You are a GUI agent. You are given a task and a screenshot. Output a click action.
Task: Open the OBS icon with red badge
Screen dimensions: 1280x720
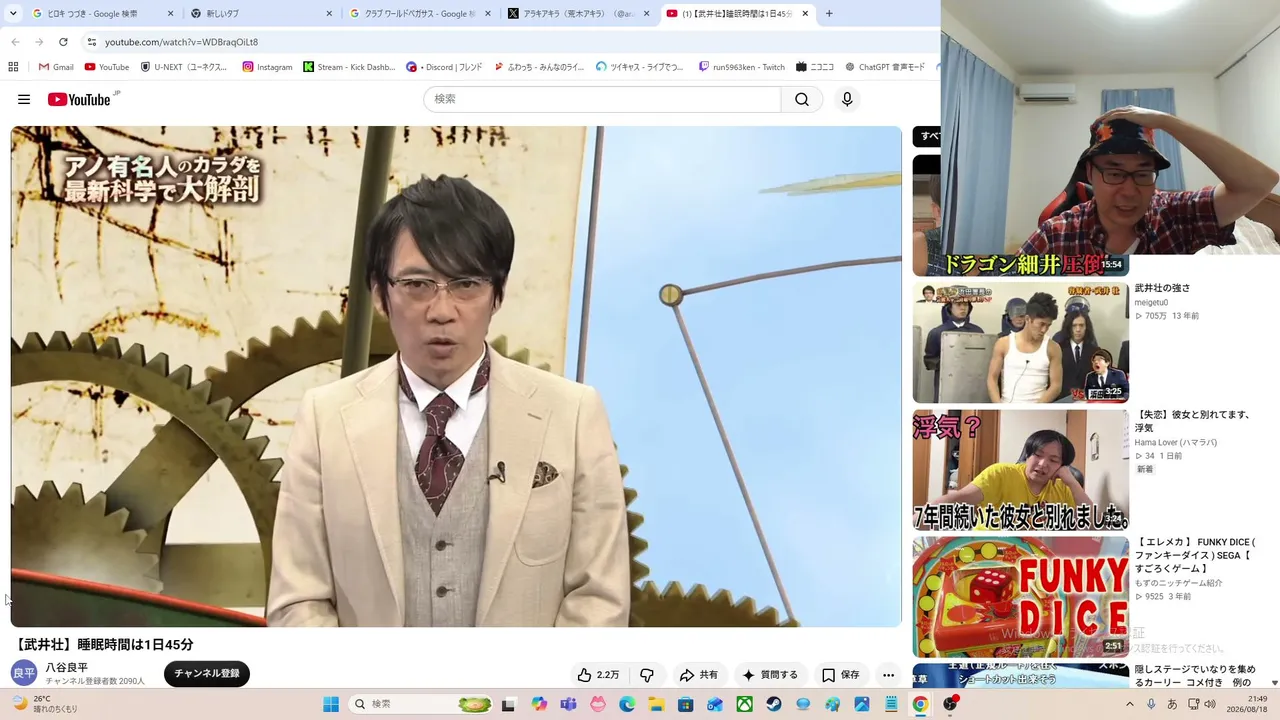(950, 704)
